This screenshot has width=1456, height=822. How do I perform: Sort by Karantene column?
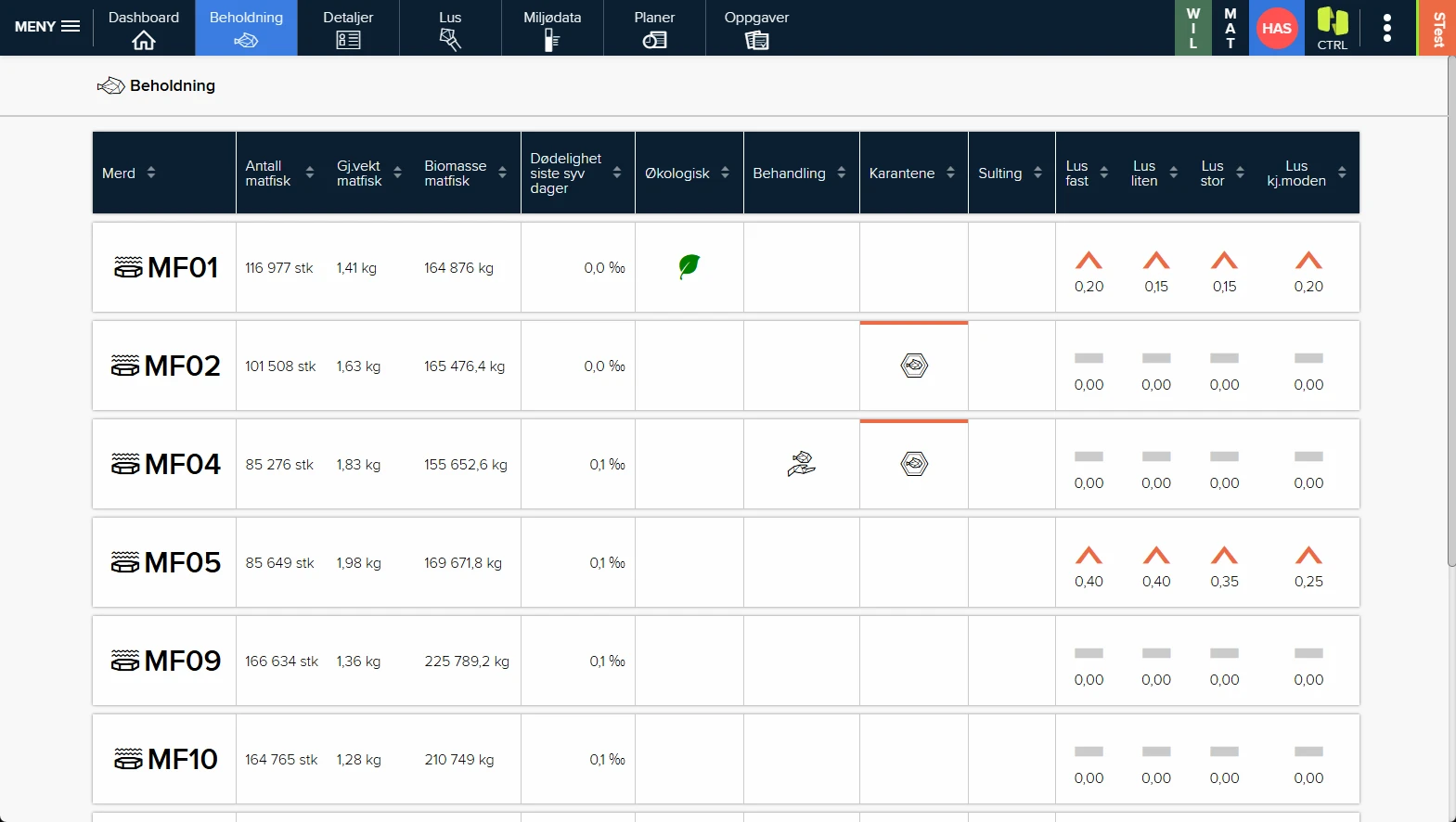pos(950,173)
